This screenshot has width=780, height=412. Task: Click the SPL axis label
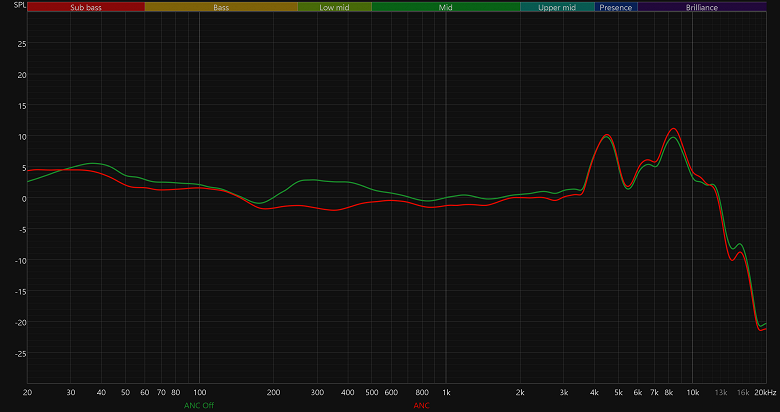(x=20, y=5)
